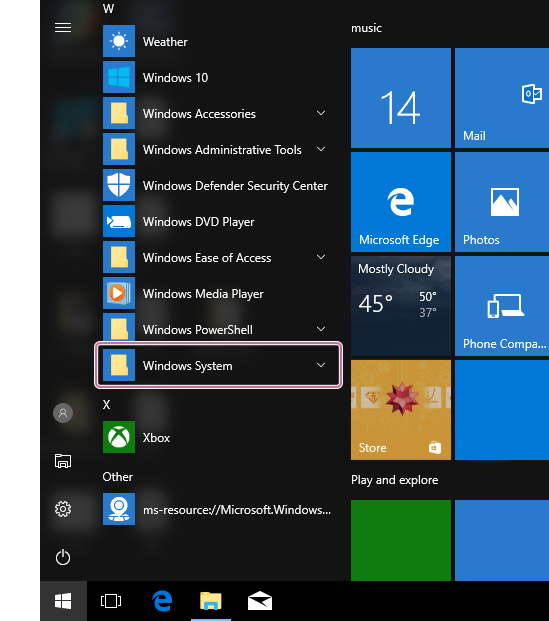Viewport: 549px width, 621px height.
Task: Select the Weather text label
Action: (x=165, y=42)
